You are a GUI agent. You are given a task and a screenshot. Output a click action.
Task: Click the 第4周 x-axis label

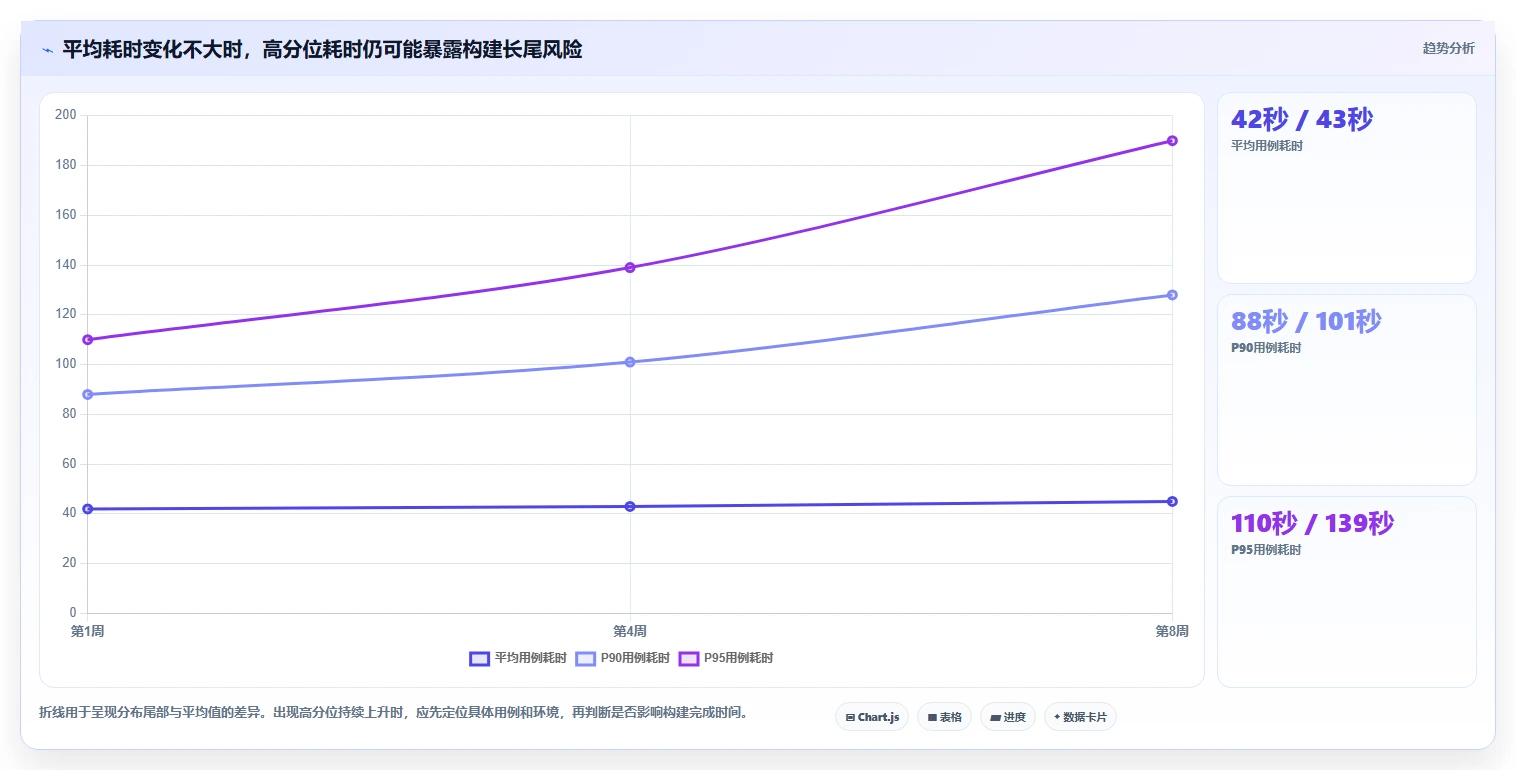coord(630,631)
